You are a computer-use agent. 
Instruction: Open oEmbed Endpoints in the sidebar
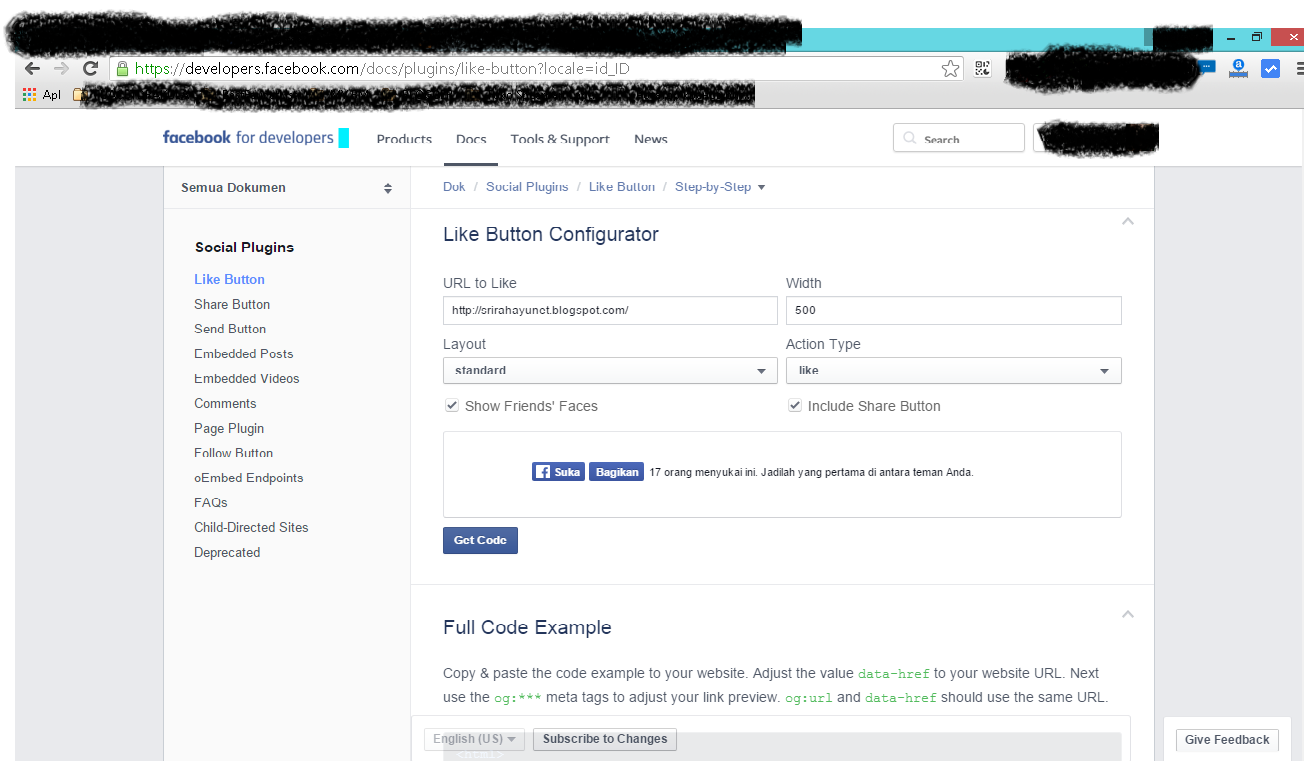[249, 478]
